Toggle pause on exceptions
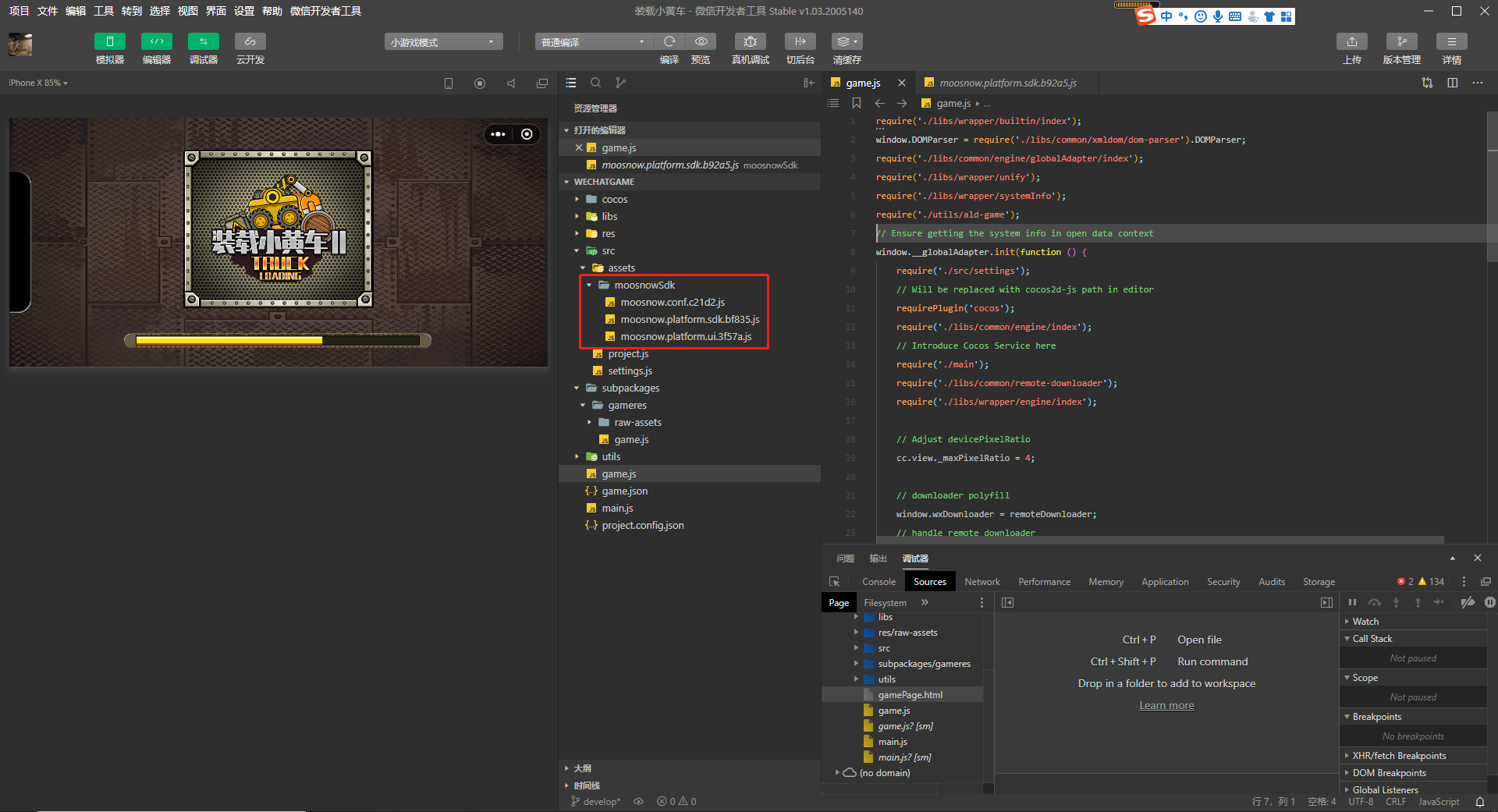Screen dimensions: 1498x812 click(1489, 602)
